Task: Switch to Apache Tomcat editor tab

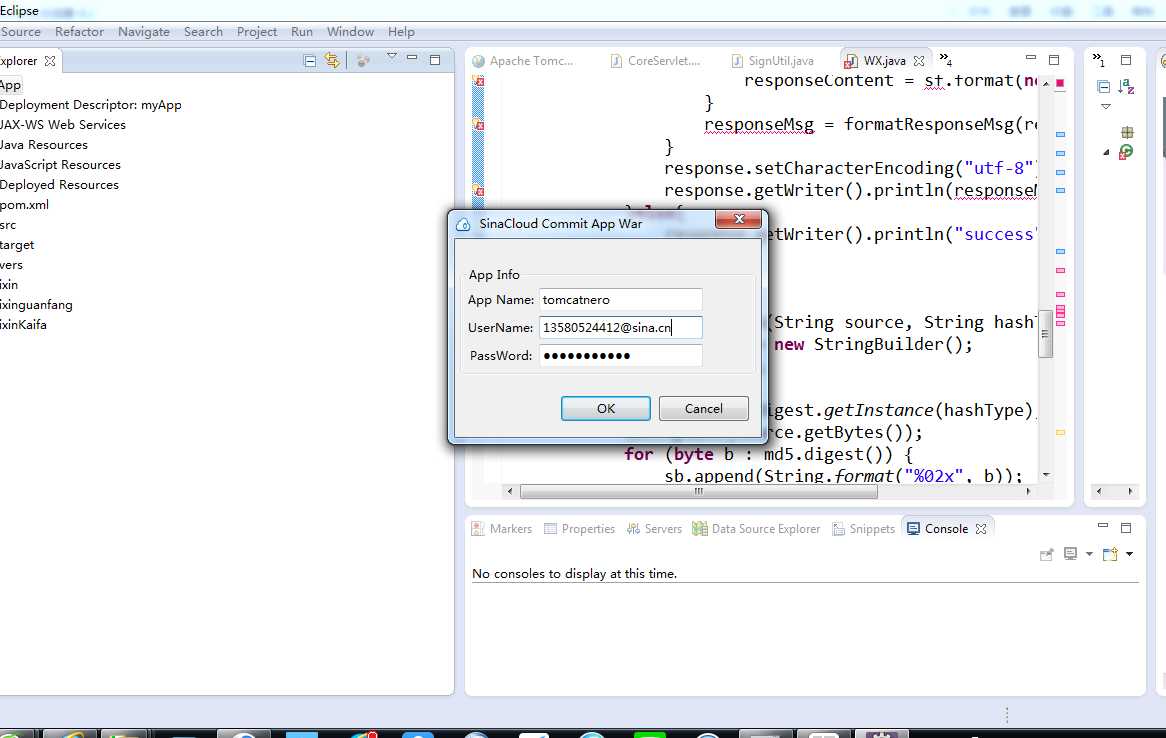Action: pyautogui.click(x=524, y=61)
